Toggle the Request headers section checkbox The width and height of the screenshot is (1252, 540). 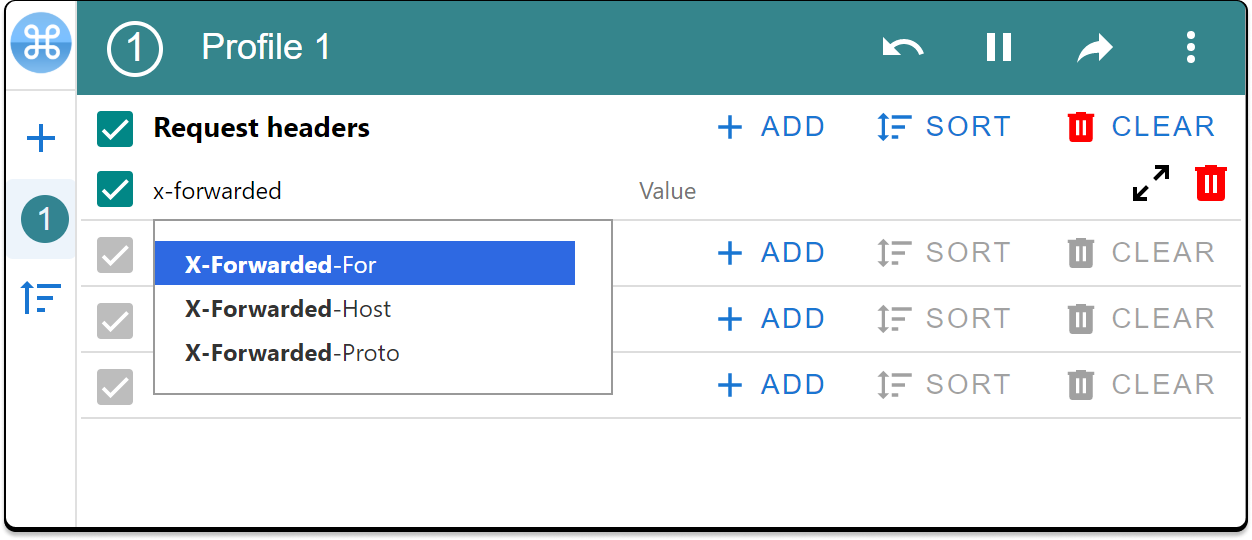pyautogui.click(x=115, y=128)
